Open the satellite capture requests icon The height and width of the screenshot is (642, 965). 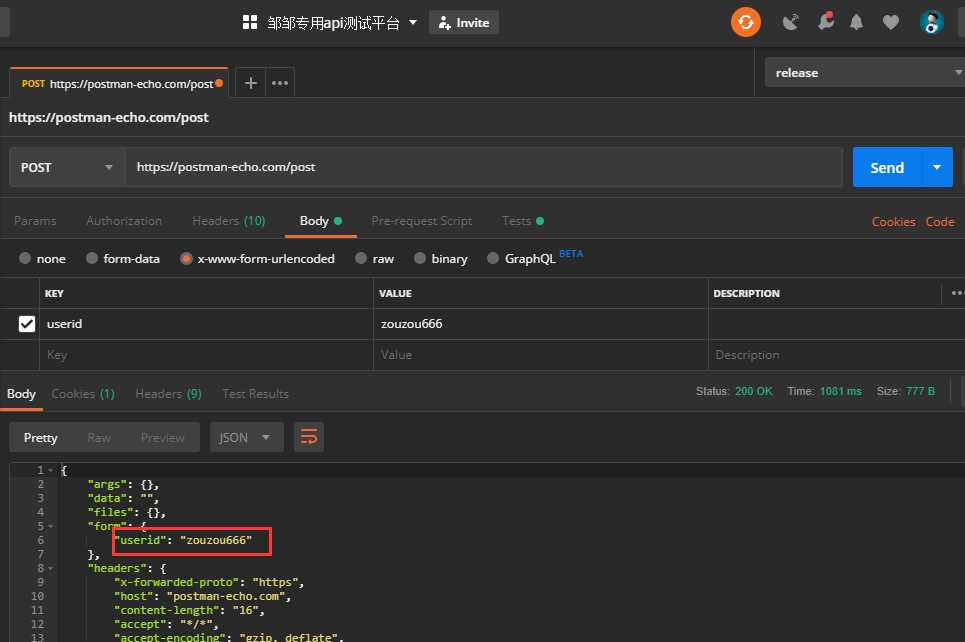coord(790,23)
